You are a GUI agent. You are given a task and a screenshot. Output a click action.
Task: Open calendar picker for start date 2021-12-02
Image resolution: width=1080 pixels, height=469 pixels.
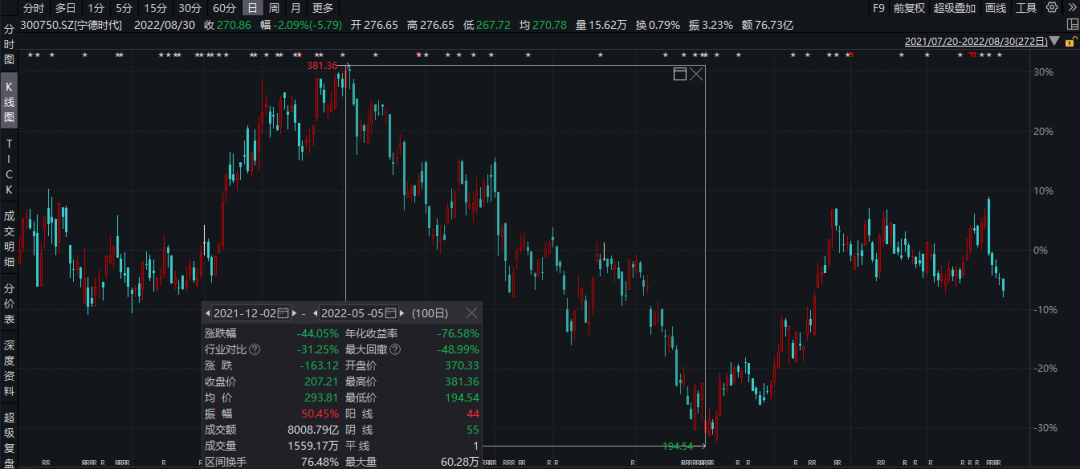tap(283, 313)
